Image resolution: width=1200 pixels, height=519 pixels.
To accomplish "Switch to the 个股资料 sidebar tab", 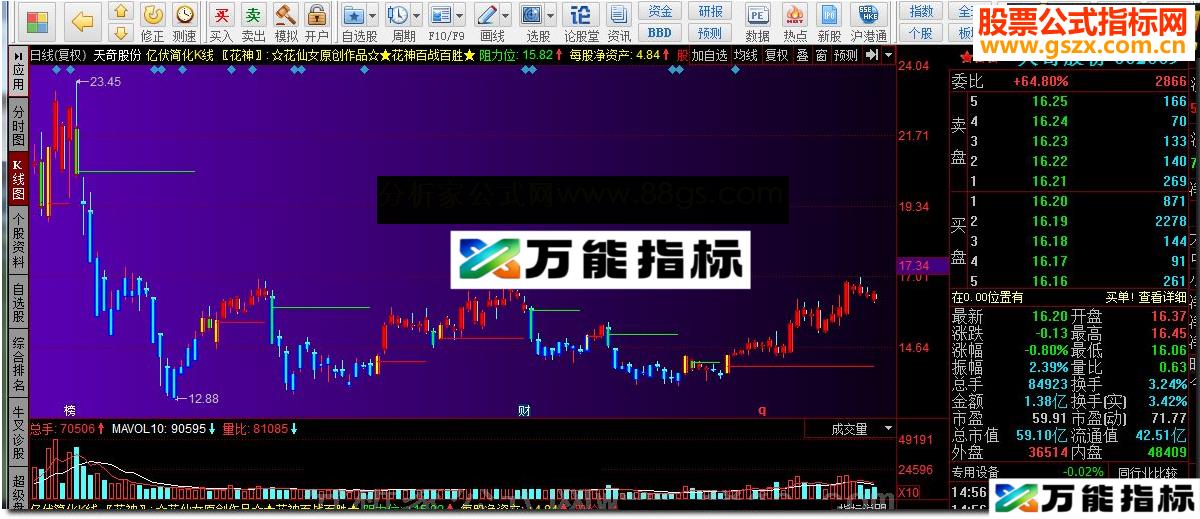I will click(18, 240).
